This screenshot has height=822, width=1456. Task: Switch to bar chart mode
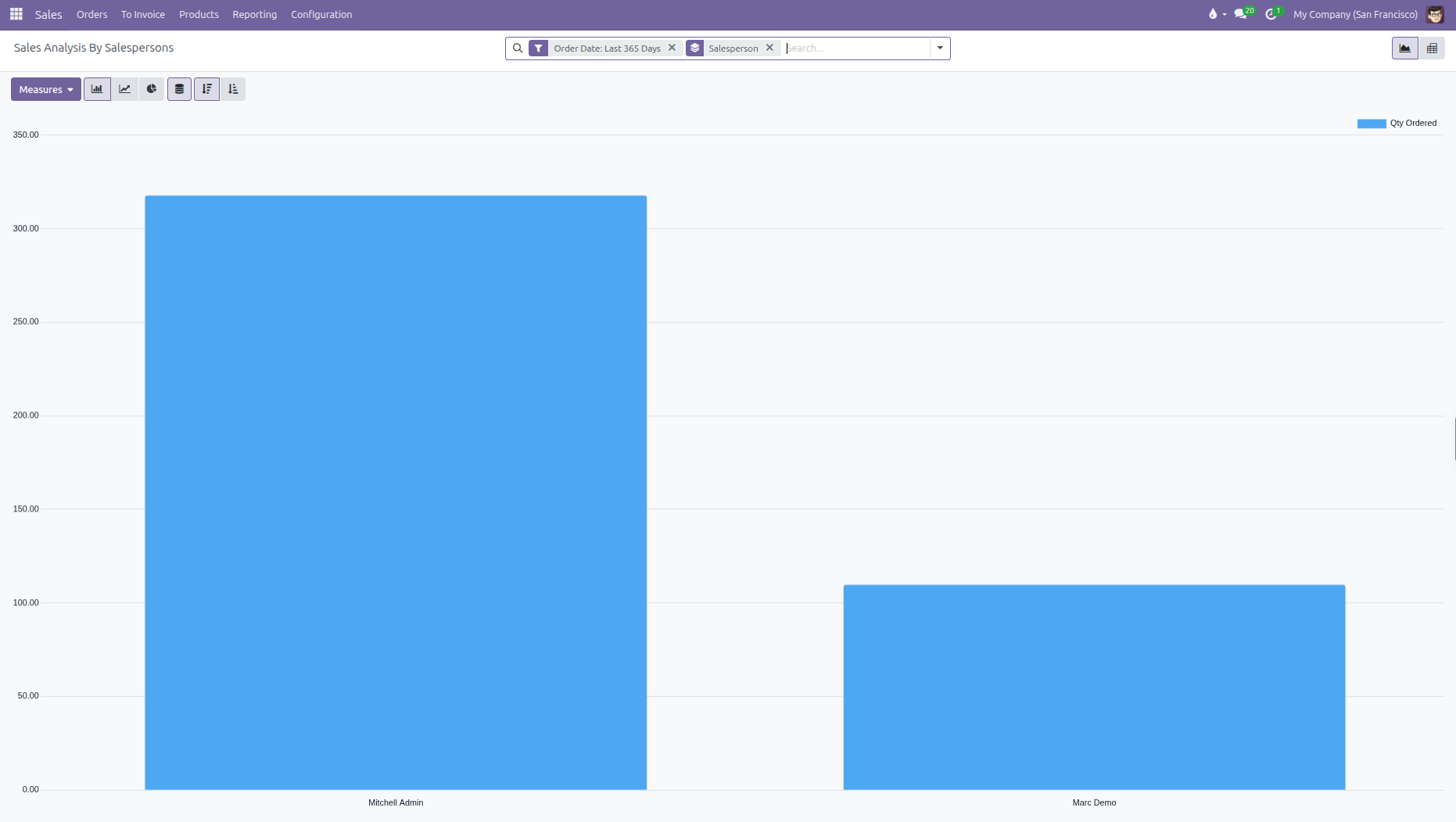click(x=97, y=89)
